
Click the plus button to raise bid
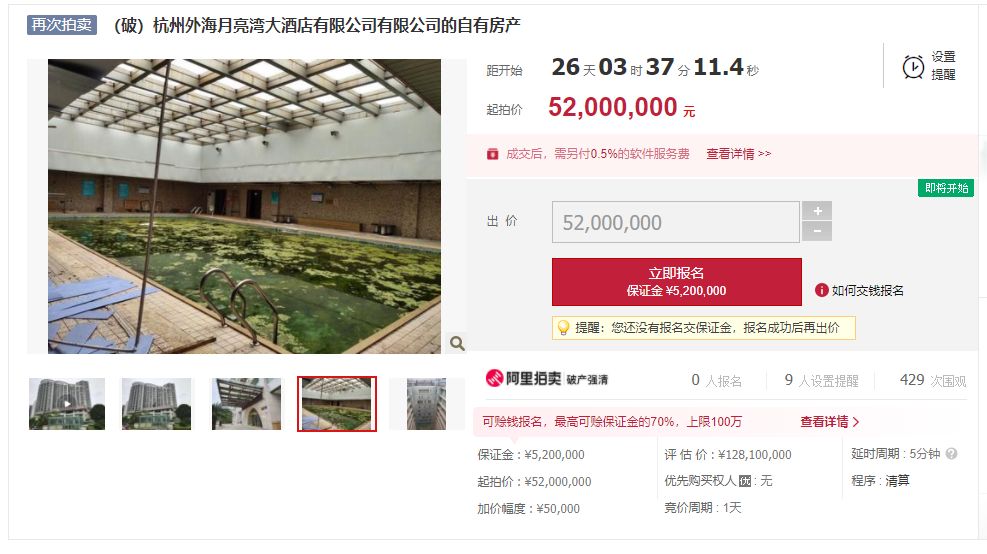[817, 211]
